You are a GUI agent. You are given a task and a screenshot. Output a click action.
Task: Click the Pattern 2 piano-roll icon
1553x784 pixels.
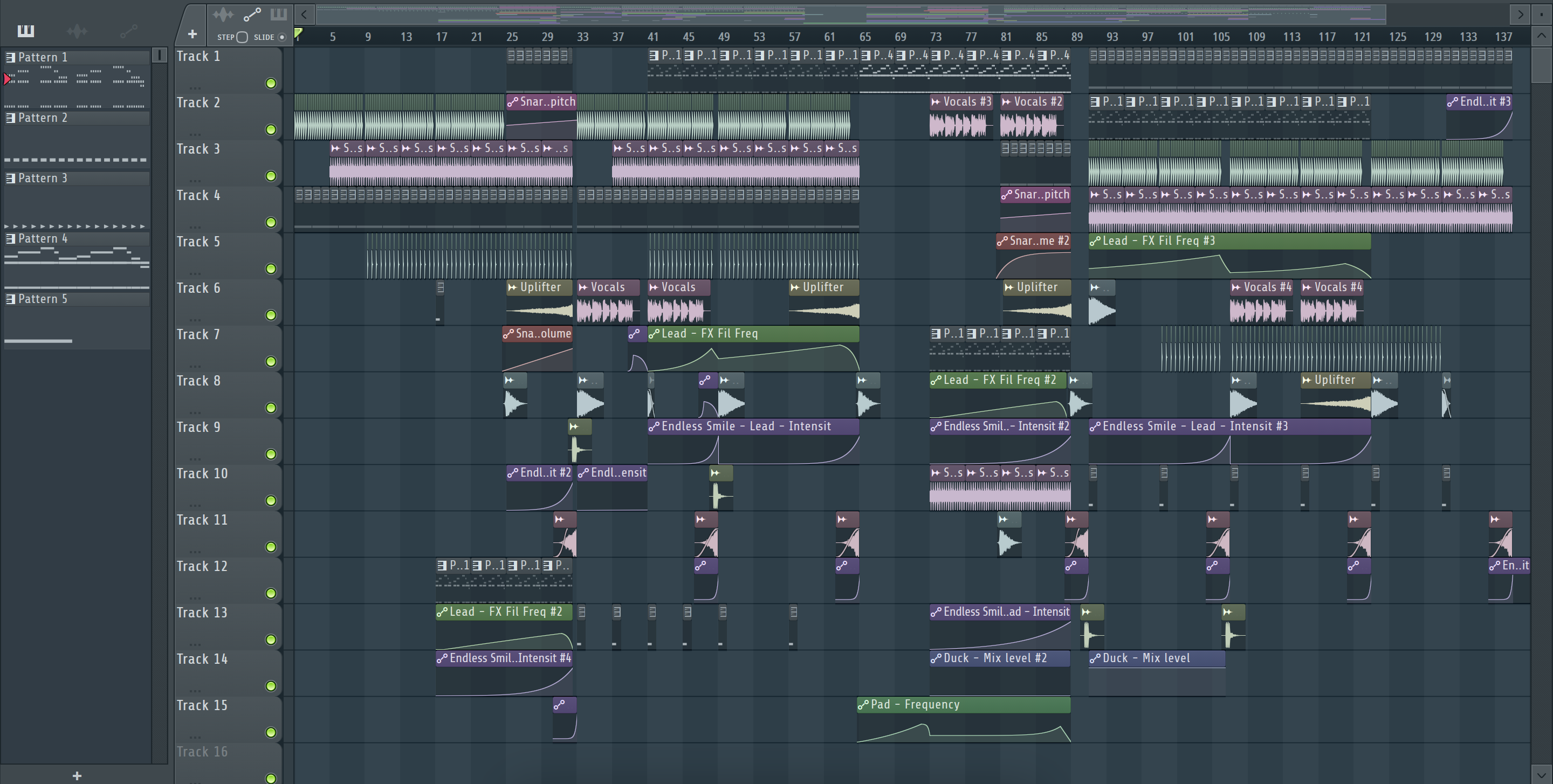[x=10, y=118]
